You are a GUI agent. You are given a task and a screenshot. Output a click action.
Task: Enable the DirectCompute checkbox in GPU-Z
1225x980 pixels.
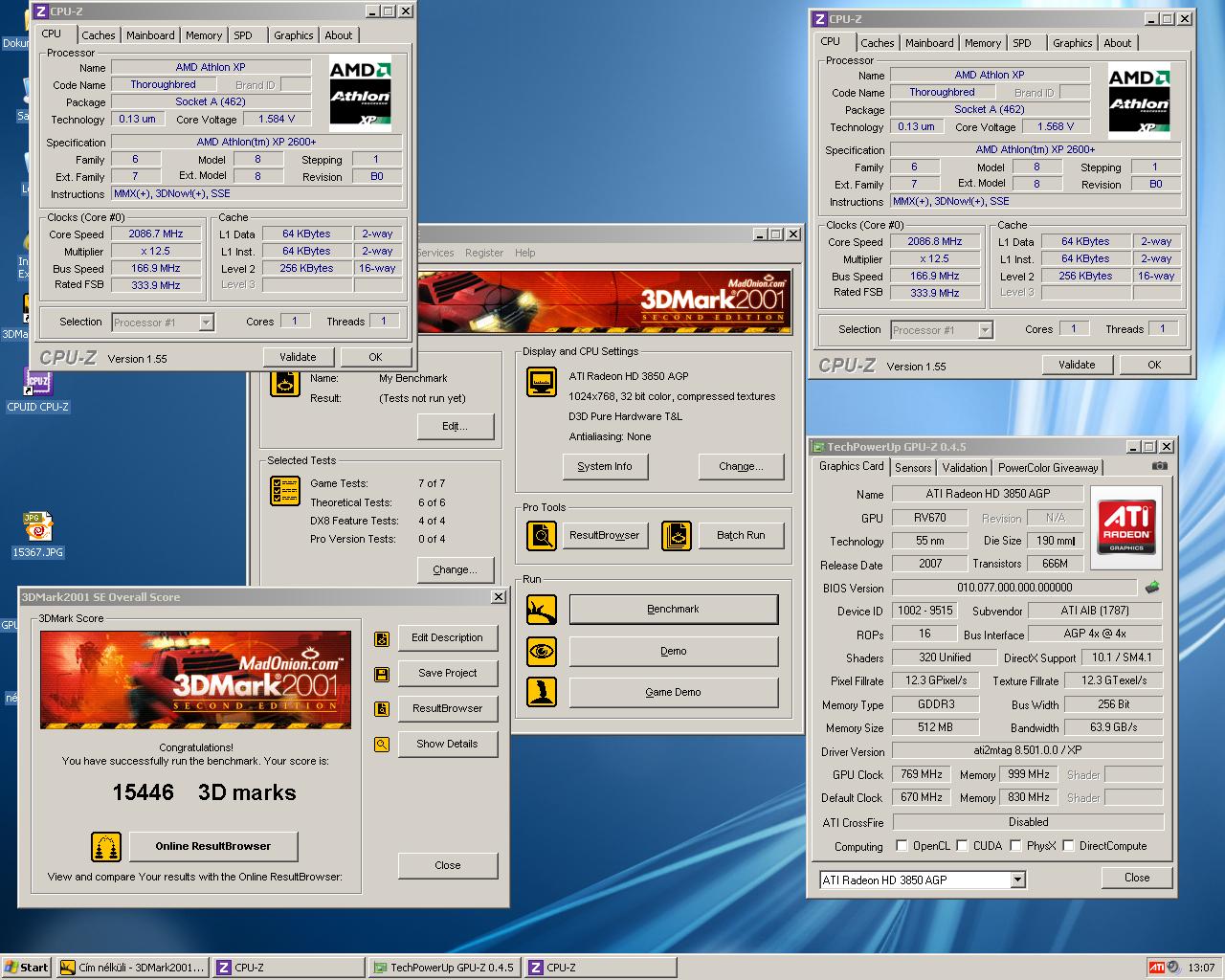[1068, 846]
